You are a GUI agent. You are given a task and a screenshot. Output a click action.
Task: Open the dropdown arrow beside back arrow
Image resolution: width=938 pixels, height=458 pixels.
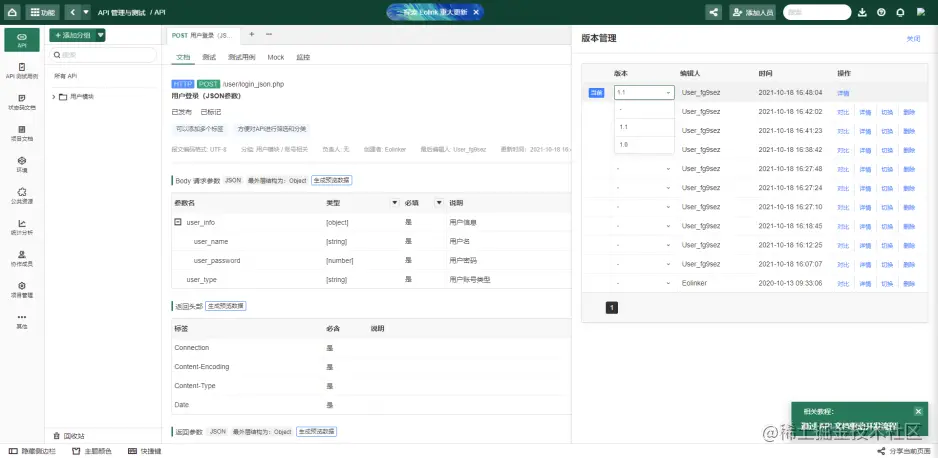coord(86,12)
